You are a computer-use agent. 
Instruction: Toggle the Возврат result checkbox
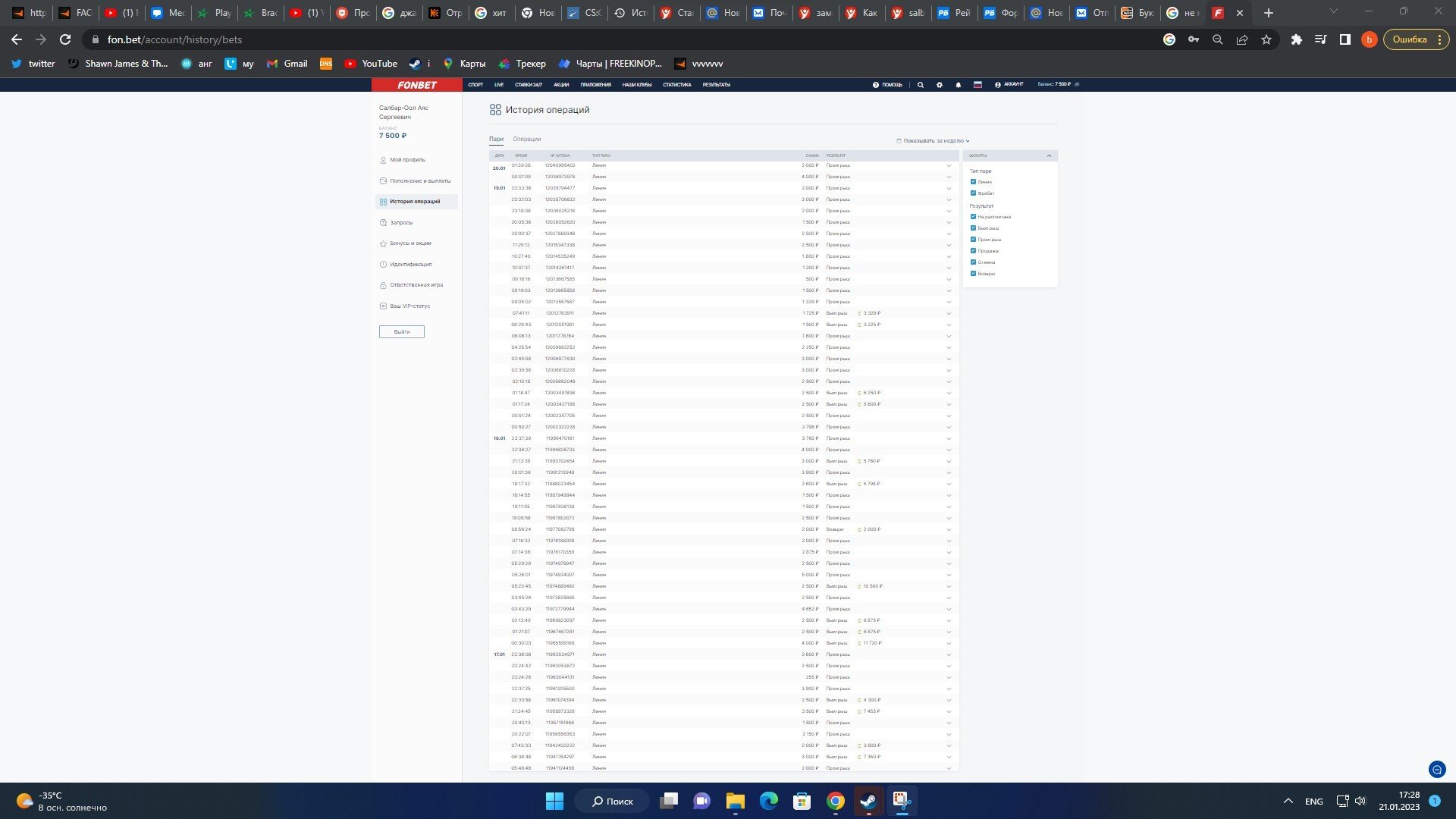[x=973, y=274]
